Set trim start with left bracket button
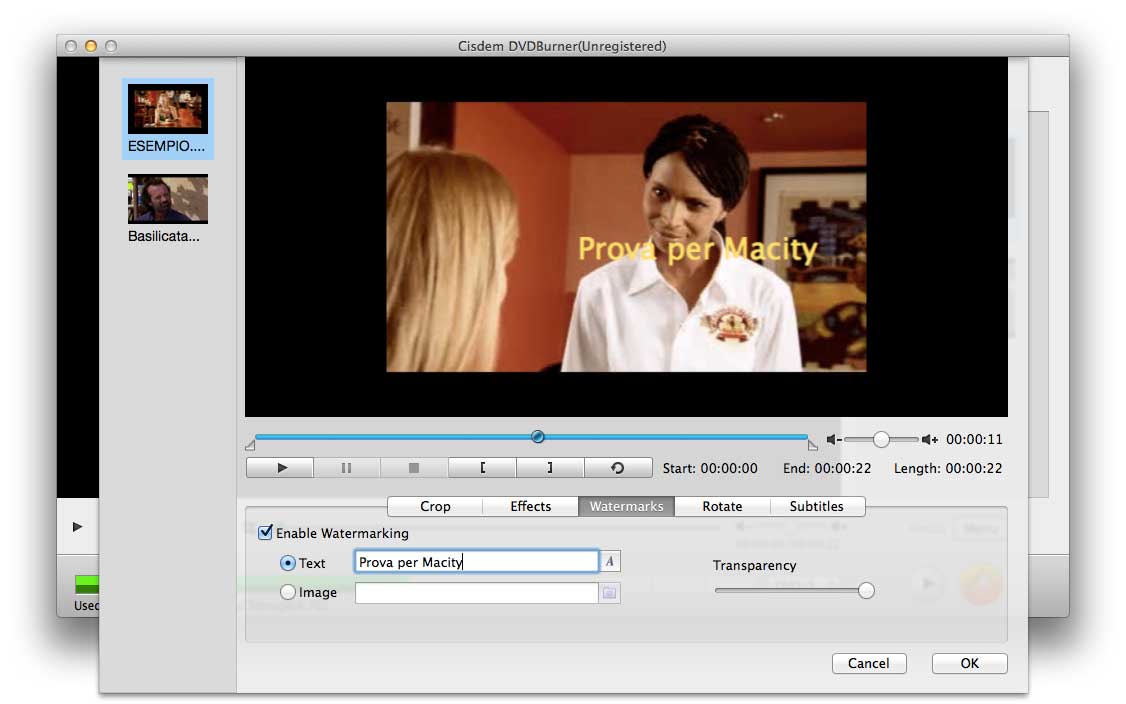The image size is (1126, 704). coord(482,468)
